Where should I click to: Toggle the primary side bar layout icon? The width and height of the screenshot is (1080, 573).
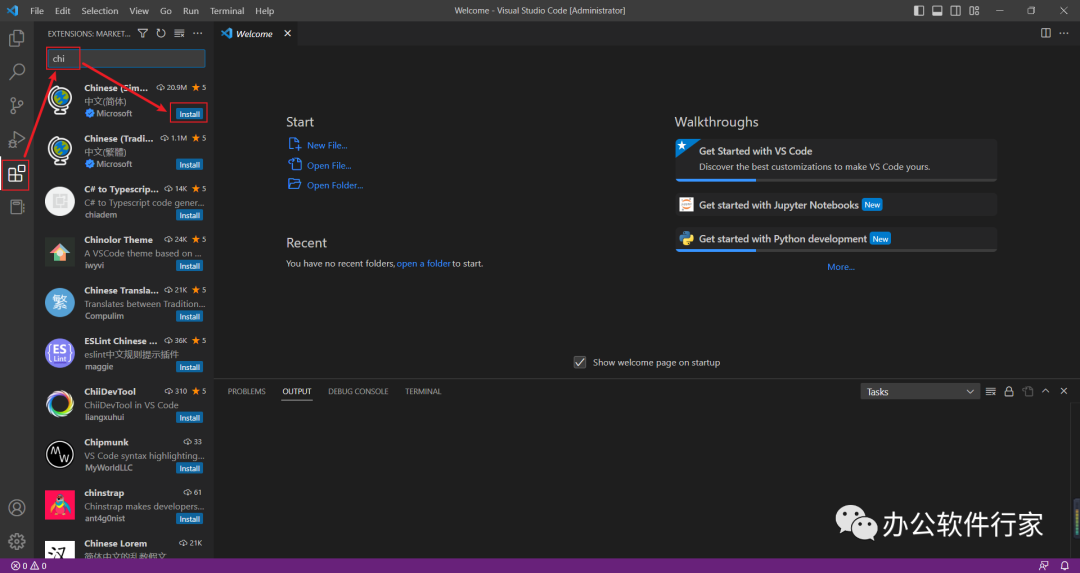(919, 10)
